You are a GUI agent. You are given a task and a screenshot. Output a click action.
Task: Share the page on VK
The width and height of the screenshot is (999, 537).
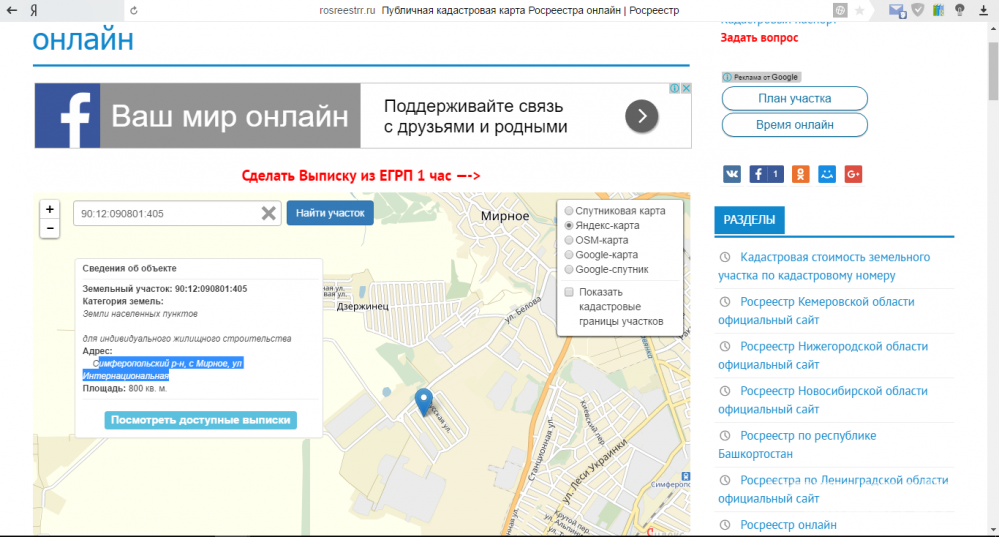point(731,174)
